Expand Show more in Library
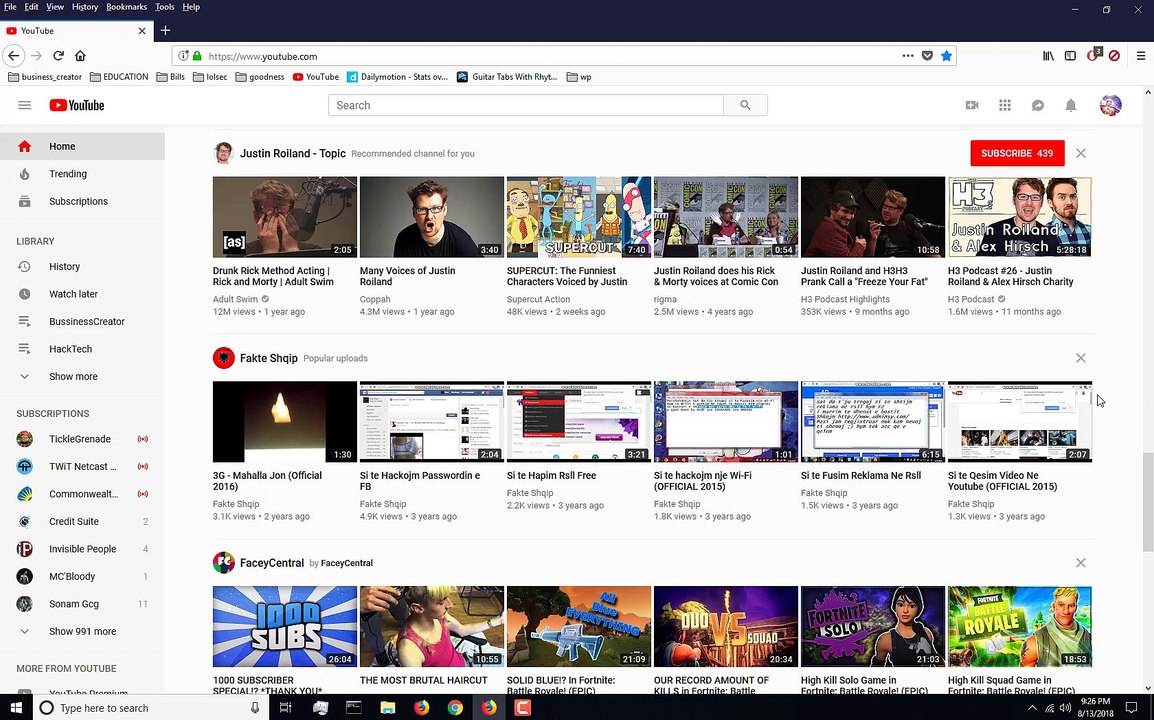The width and height of the screenshot is (1154, 720). (x=82, y=376)
